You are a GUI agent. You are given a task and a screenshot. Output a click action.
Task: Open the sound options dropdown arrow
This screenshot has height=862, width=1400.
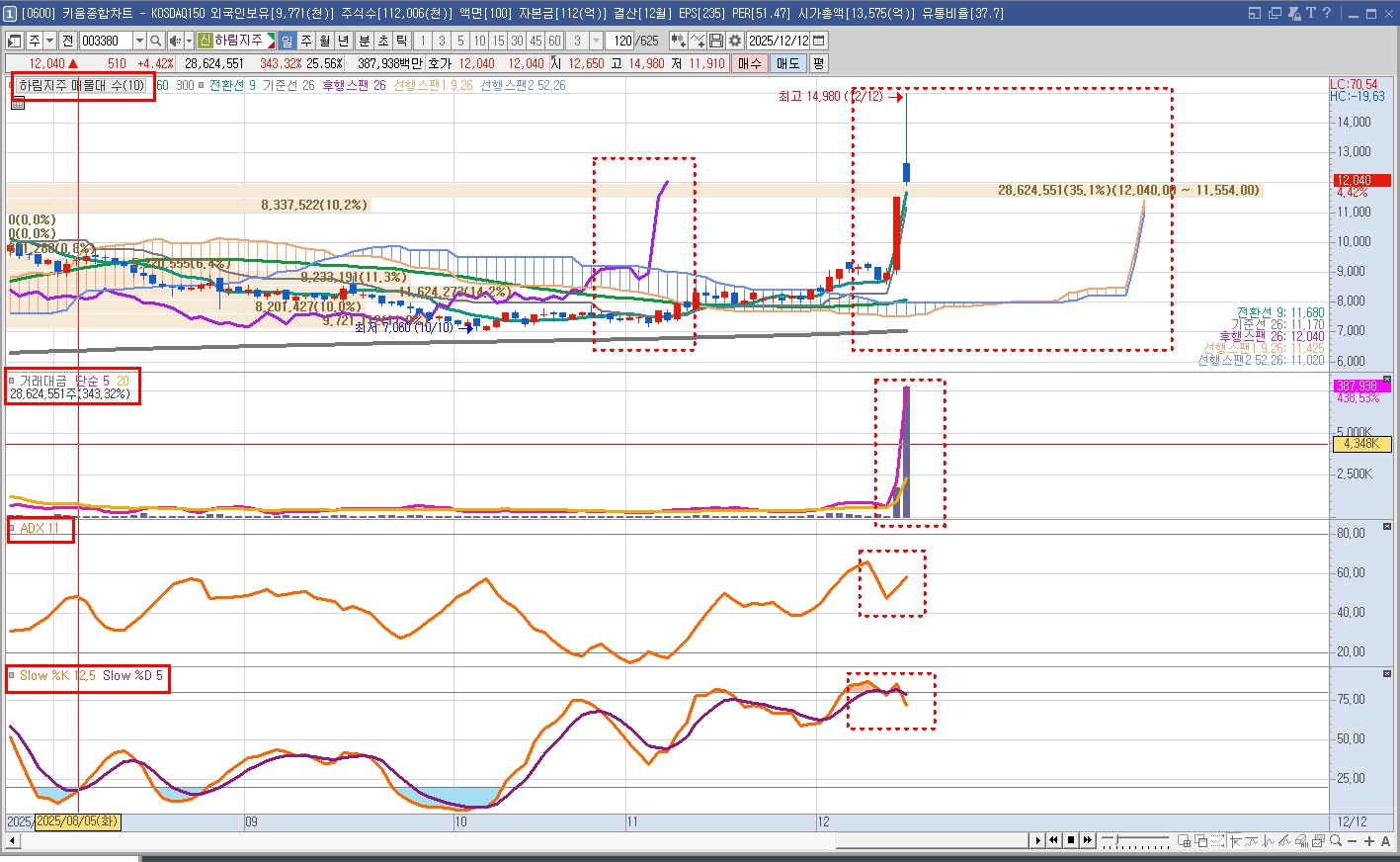[x=189, y=41]
